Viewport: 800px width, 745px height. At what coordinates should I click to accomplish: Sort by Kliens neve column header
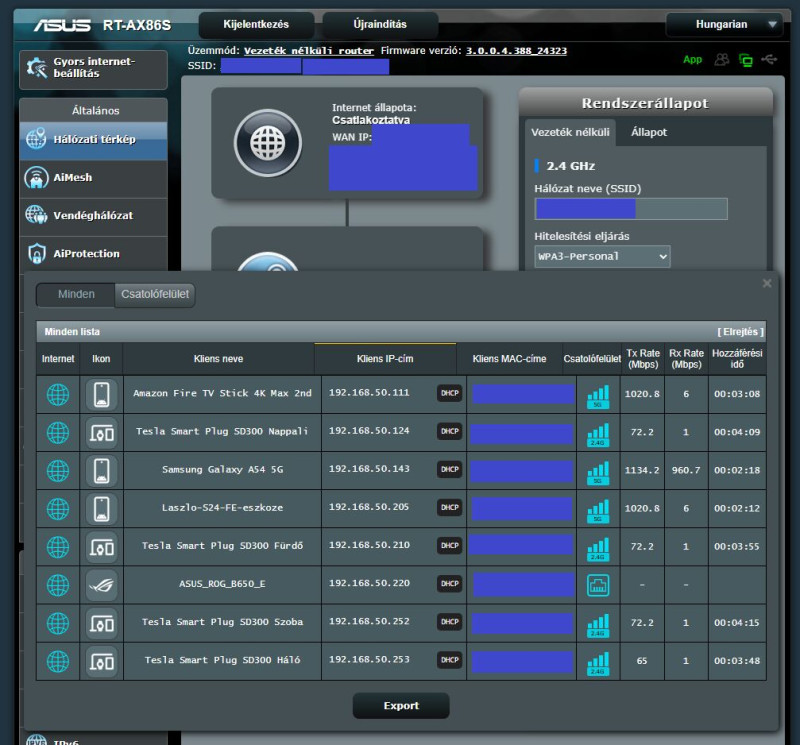click(218, 359)
